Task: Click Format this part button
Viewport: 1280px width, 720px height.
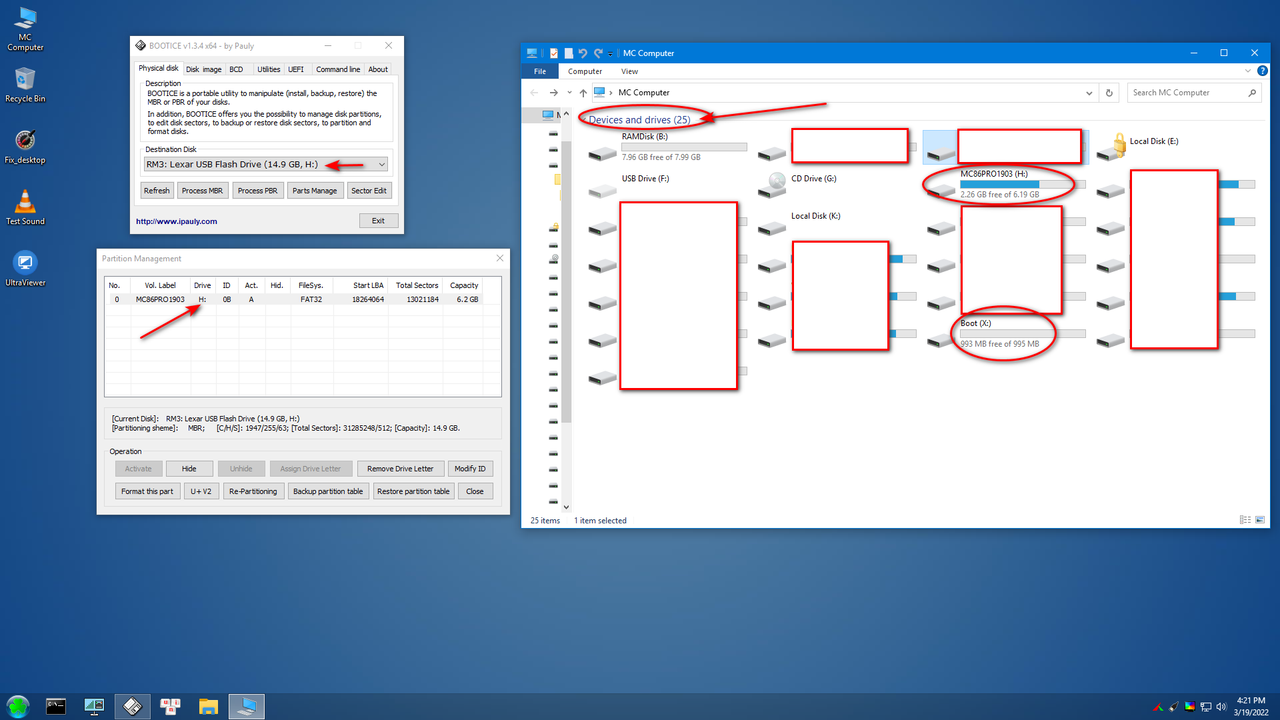Action: pos(147,491)
